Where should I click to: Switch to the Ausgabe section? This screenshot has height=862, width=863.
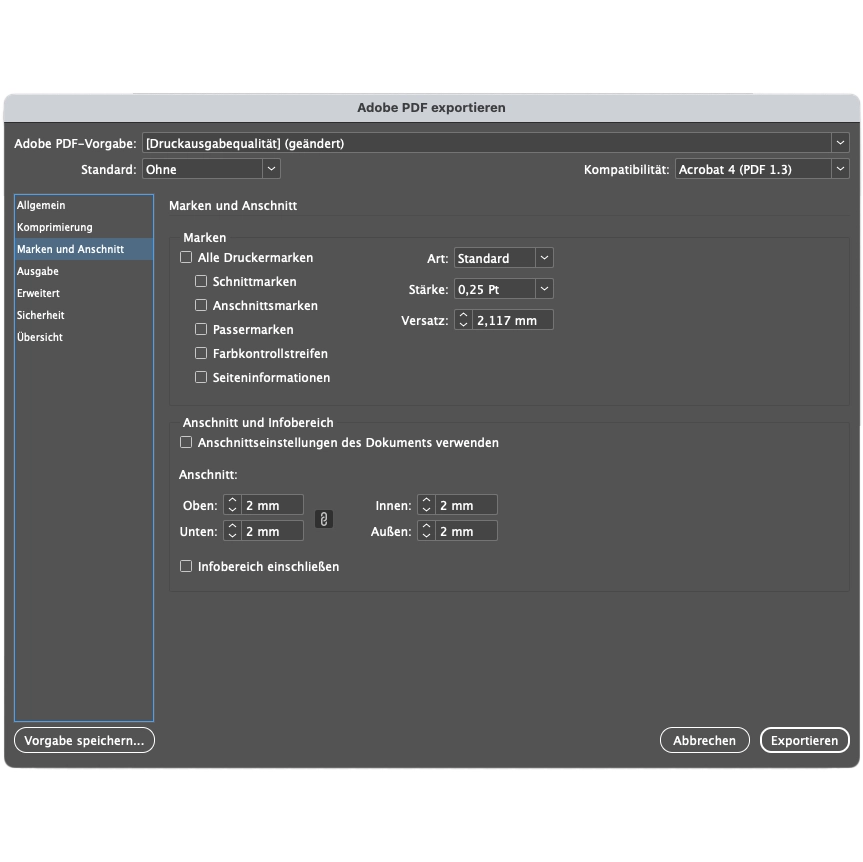(x=84, y=271)
